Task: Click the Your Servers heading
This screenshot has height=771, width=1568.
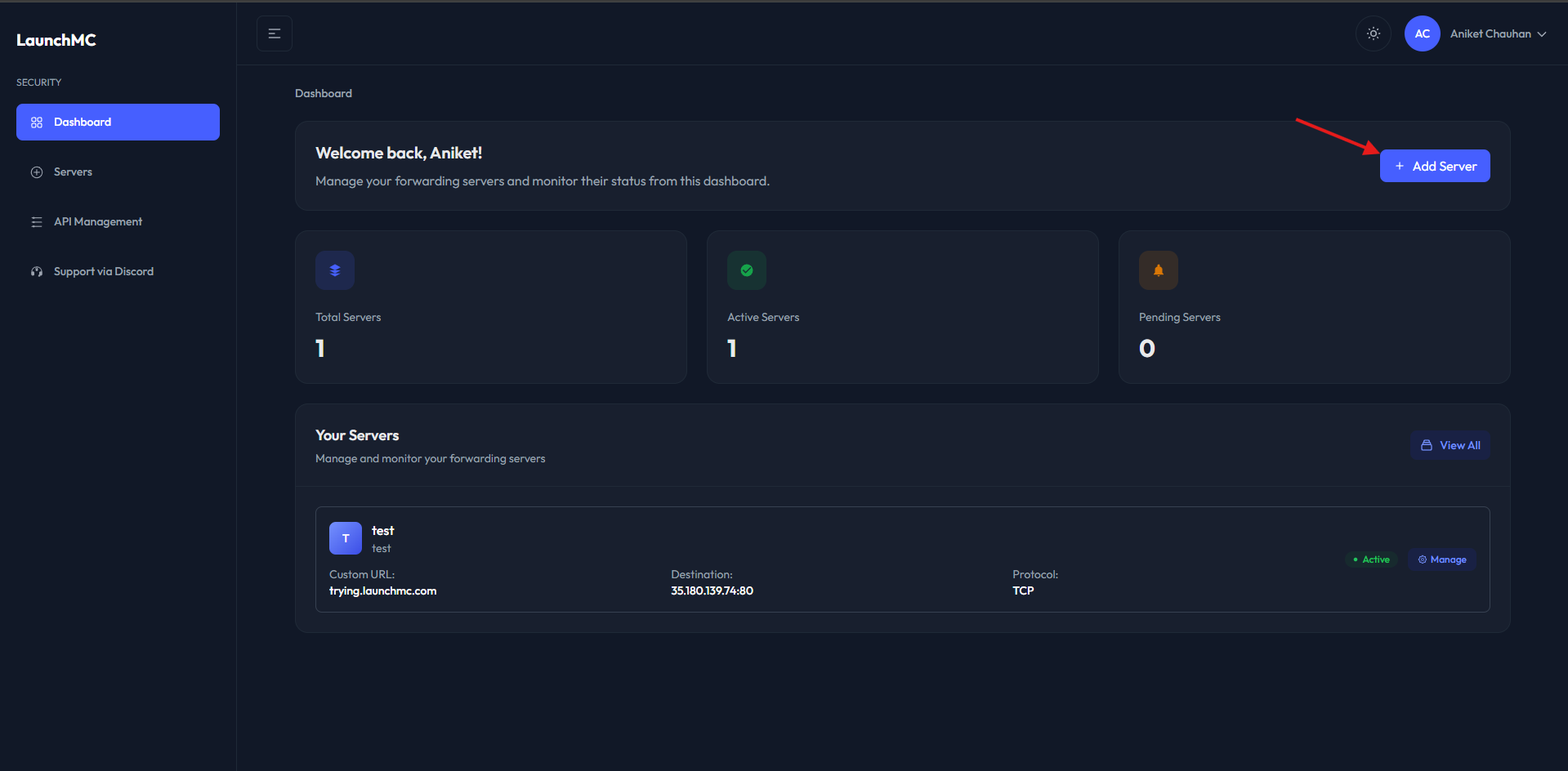Action: click(x=357, y=435)
